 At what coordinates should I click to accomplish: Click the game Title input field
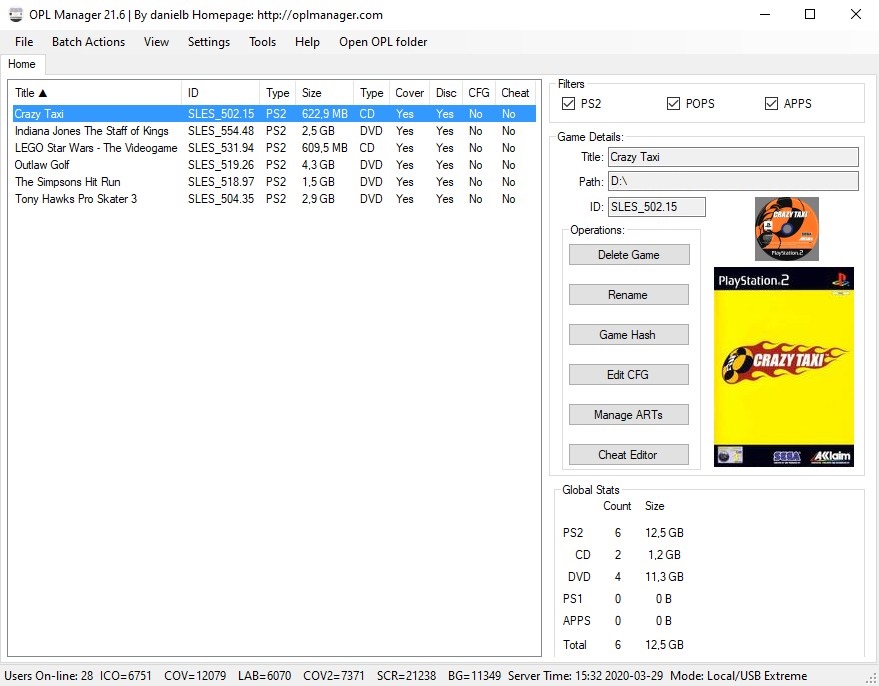[733, 157]
